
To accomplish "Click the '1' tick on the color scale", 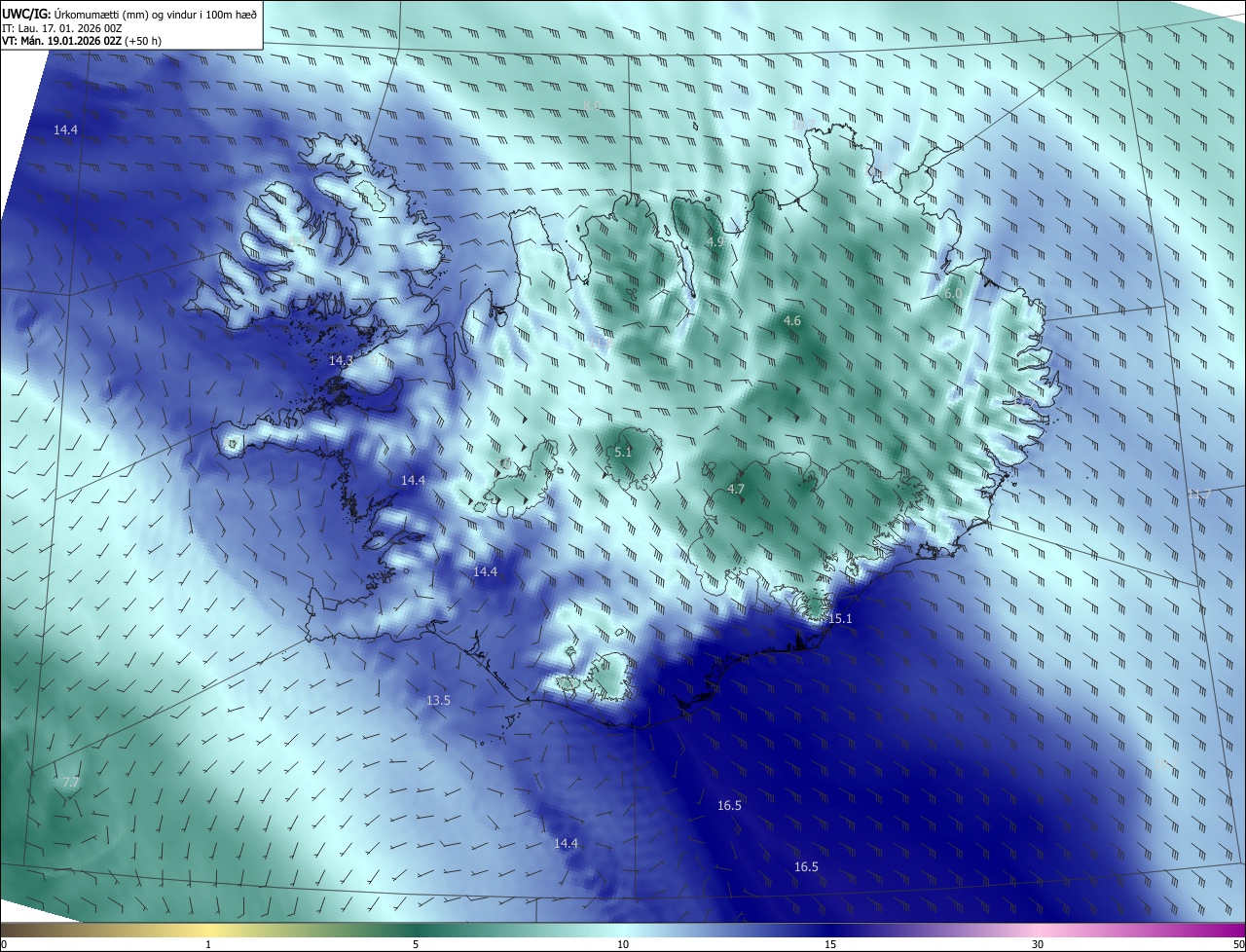I will click(x=208, y=944).
